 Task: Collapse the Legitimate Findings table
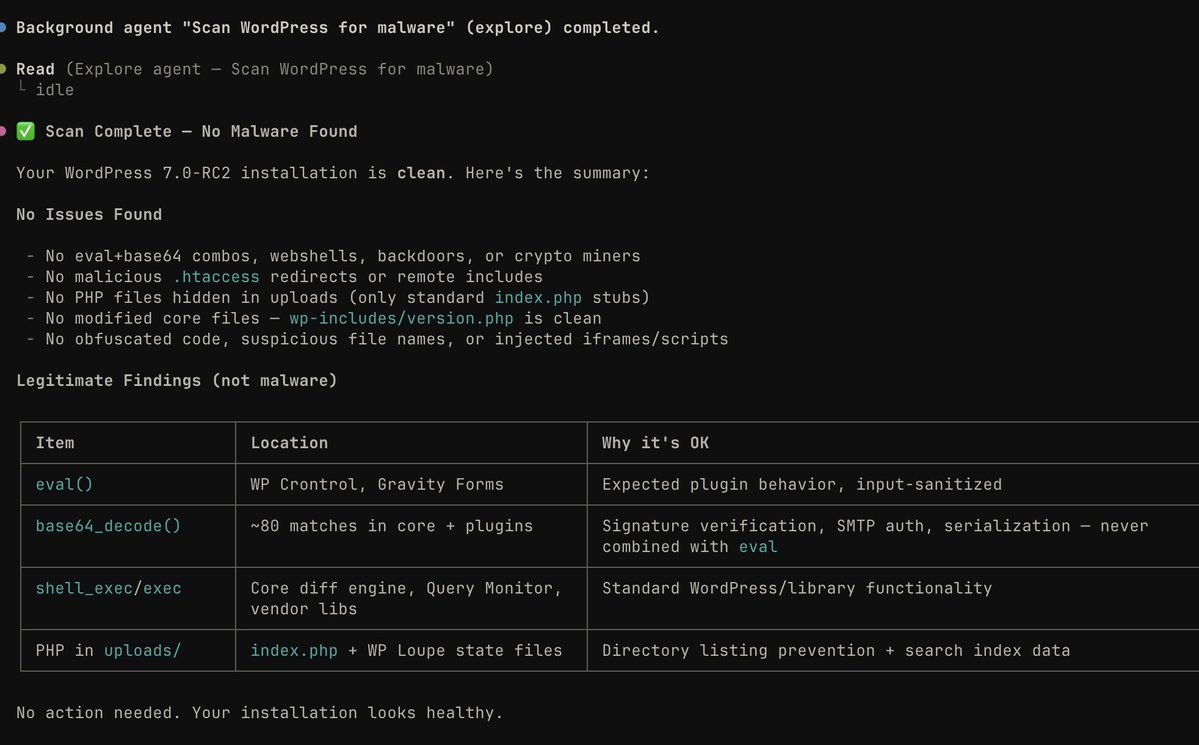coord(175,380)
